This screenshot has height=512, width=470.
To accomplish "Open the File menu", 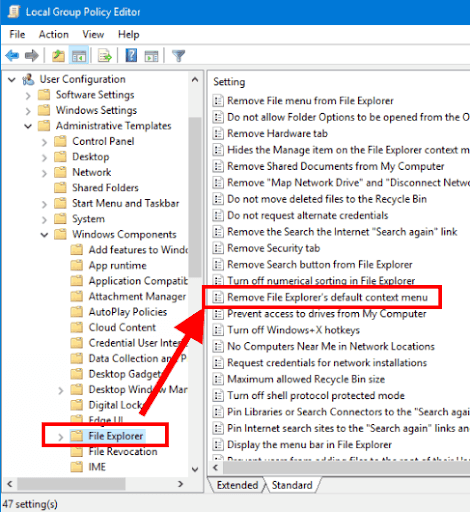I will click(x=17, y=34).
